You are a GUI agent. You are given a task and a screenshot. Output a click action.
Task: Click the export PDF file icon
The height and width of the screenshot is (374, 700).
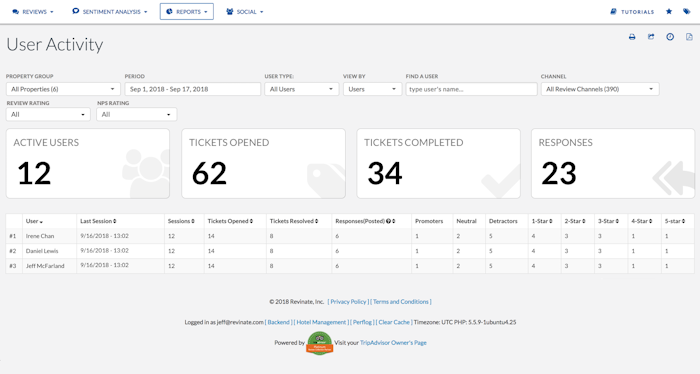coord(689,37)
